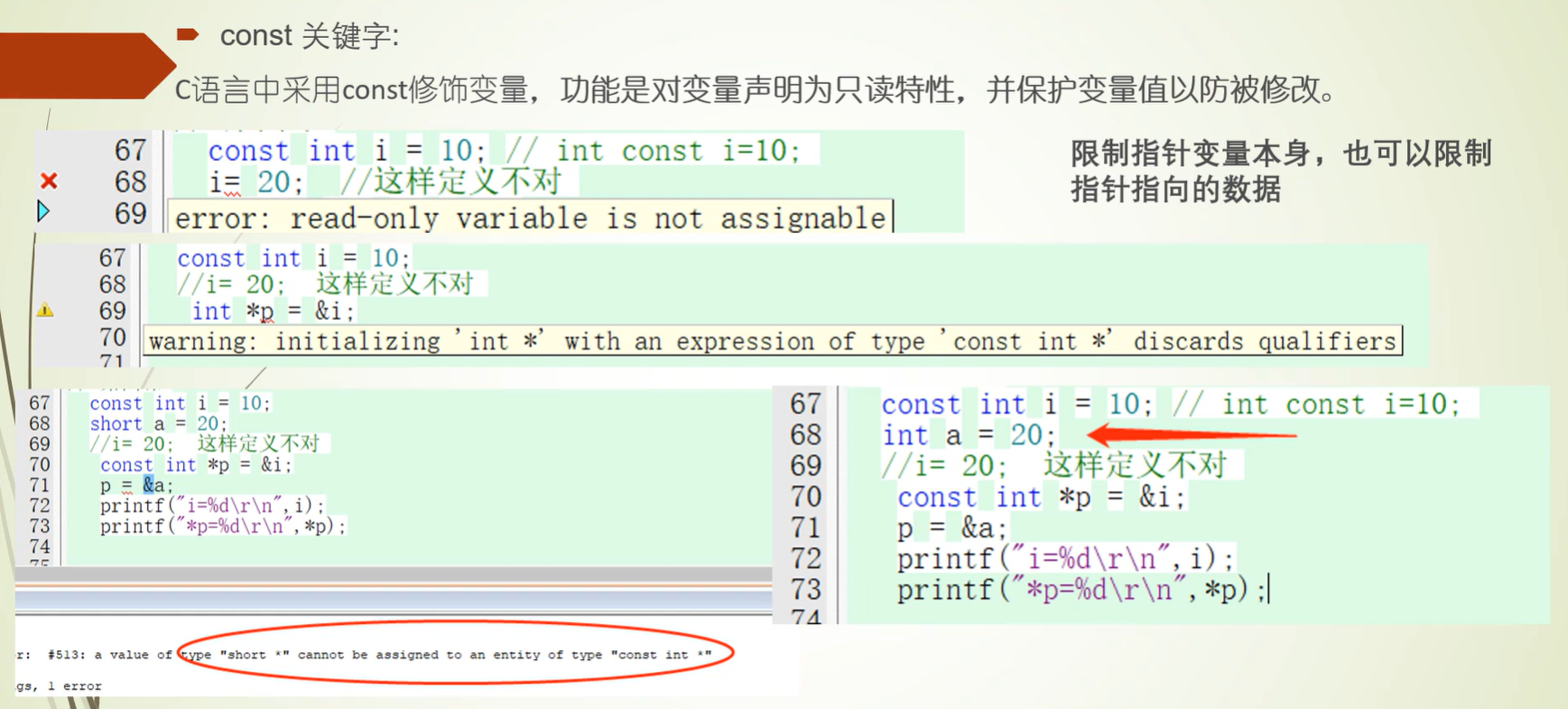
Task: Select the "read-only variable is not assignable" error tooltip
Action: point(530,218)
